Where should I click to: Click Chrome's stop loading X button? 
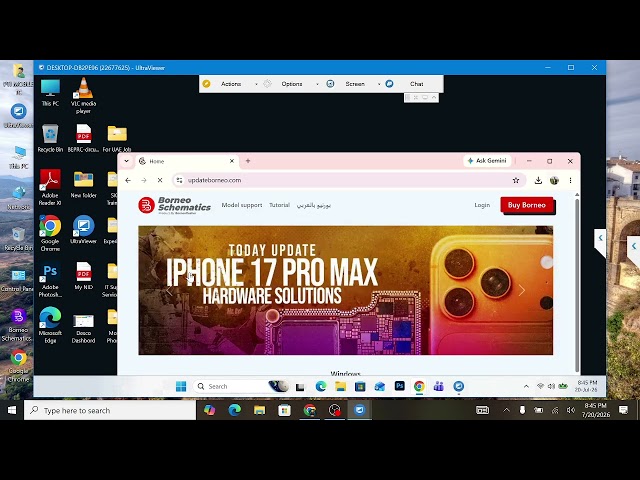tap(160, 180)
